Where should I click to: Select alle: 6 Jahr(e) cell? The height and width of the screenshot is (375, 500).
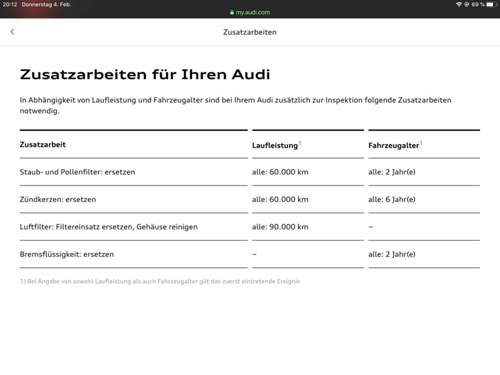(392, 199)
